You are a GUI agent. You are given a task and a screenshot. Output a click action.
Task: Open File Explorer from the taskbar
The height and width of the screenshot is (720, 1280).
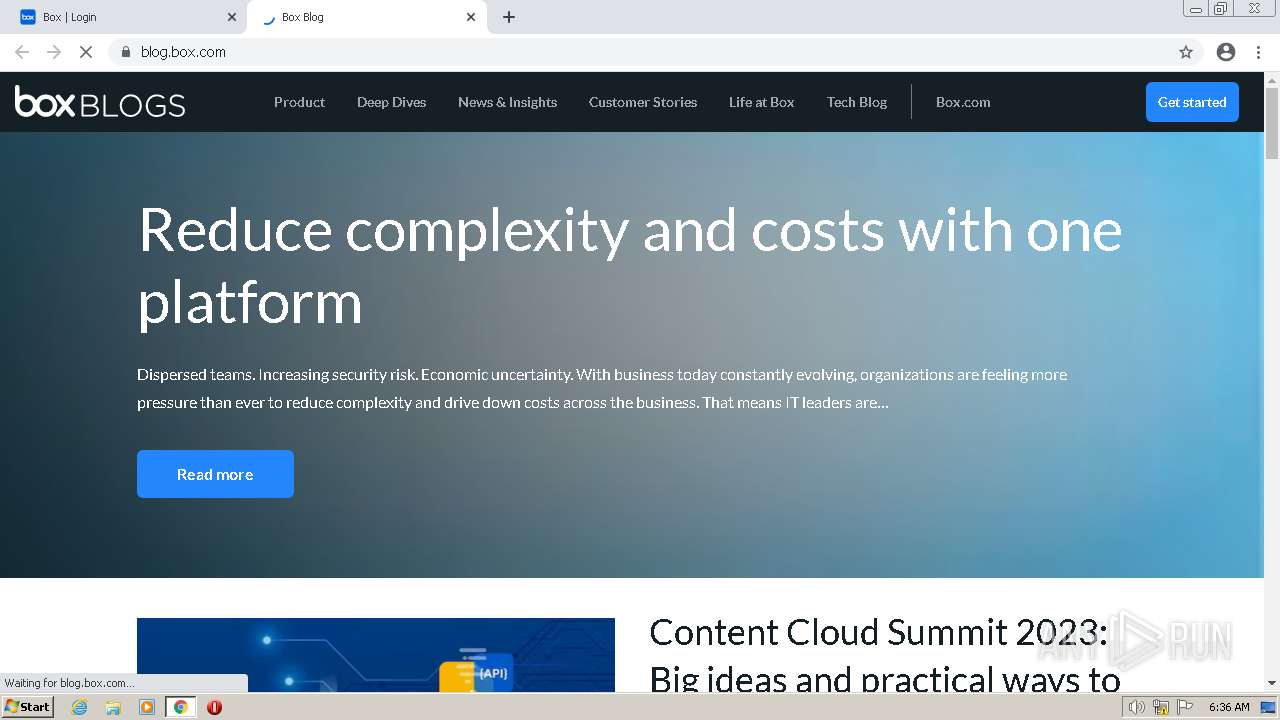(113, 707)
